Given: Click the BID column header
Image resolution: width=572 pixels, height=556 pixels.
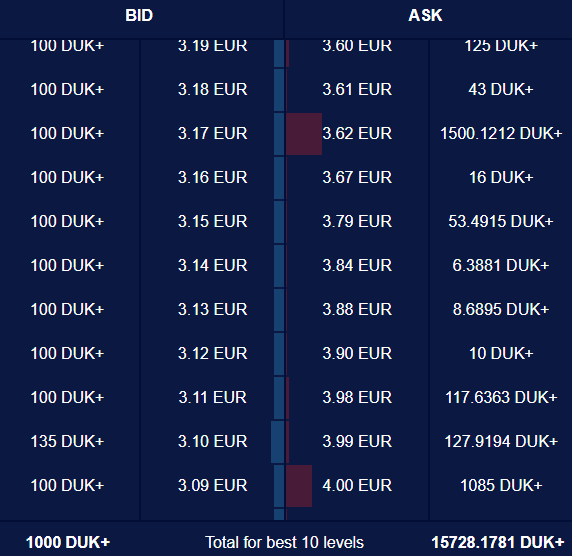Looking at the screenshot, I should (139, 16).
